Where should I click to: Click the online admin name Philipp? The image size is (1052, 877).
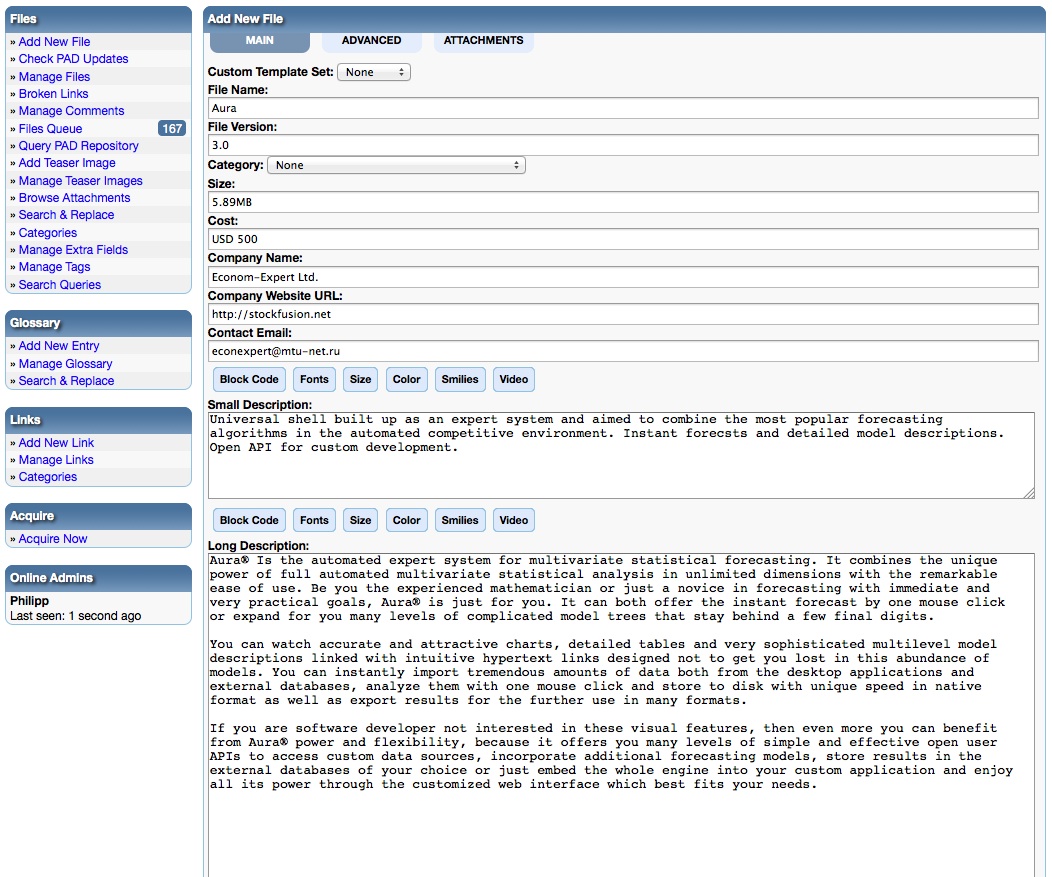tap(30, 601)
